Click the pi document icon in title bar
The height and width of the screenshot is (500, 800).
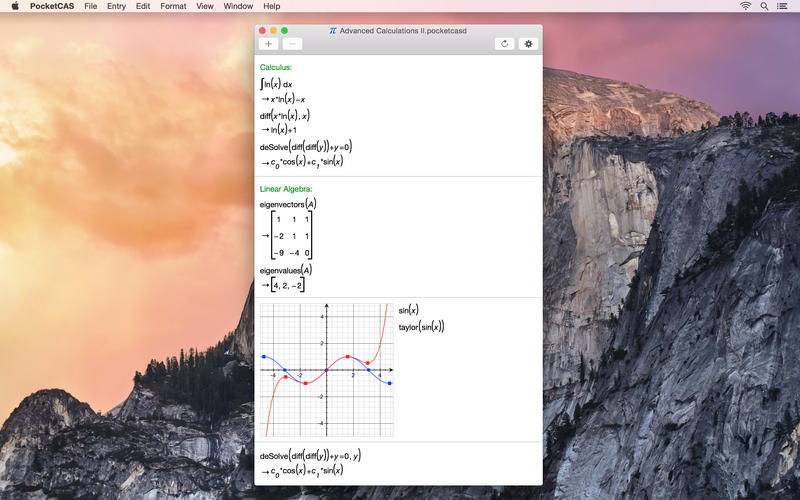[x=333, y=31]
